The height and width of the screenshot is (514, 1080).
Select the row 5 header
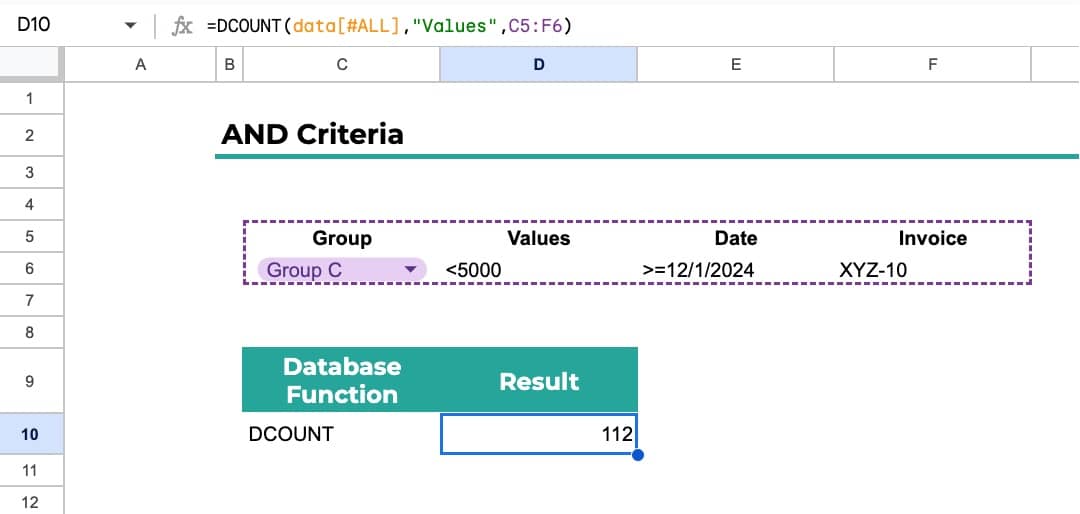point(30,237)
